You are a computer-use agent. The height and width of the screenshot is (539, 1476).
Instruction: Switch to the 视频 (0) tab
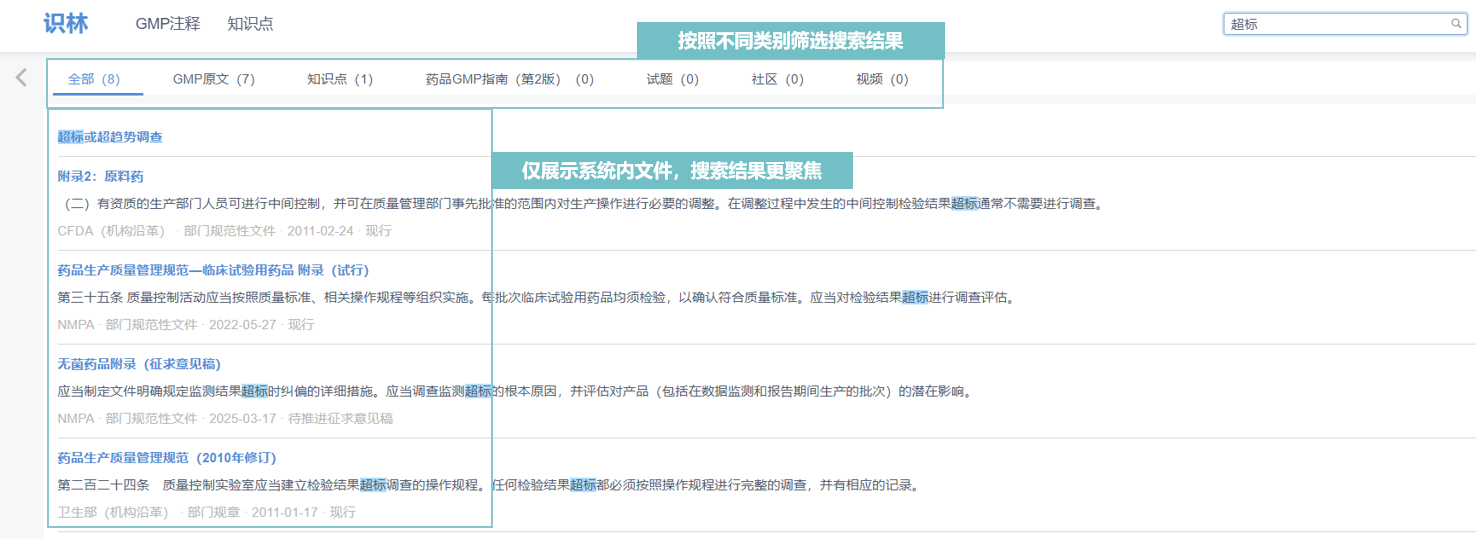[x=883, y=79]
